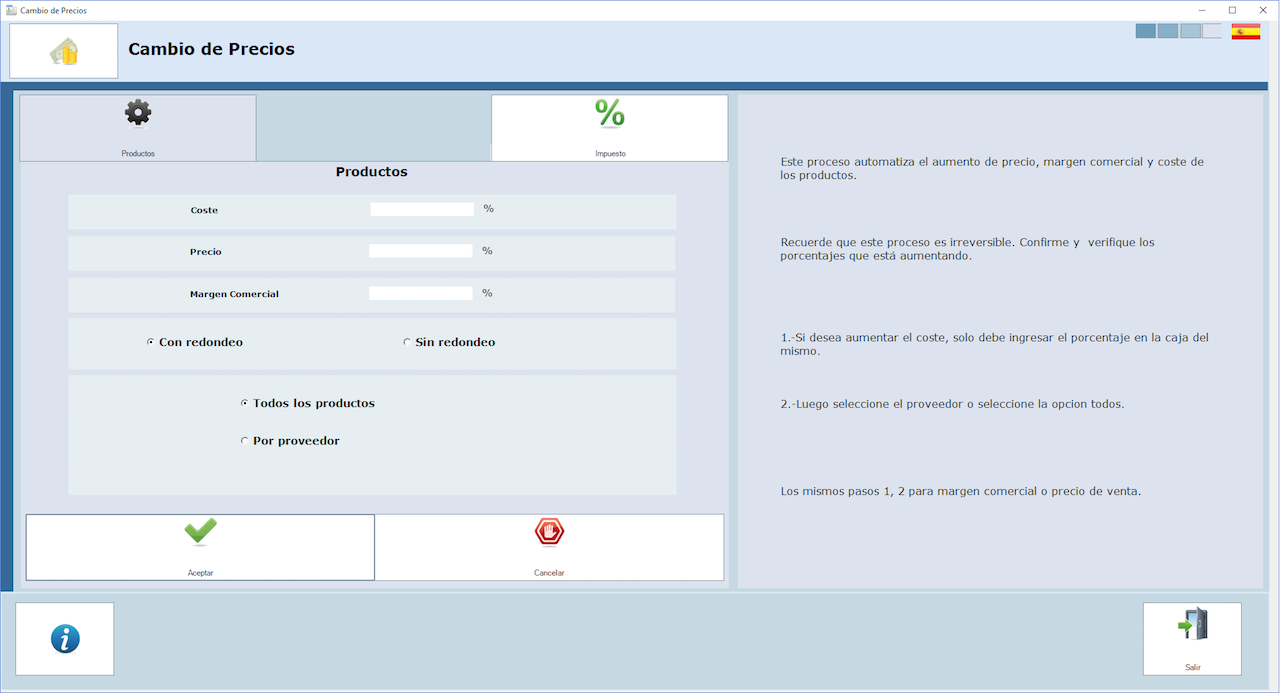The height and width of the screenshot is (693, 1280).
Task: Select the second blue theme swatch
Action: pos(1168,31)
